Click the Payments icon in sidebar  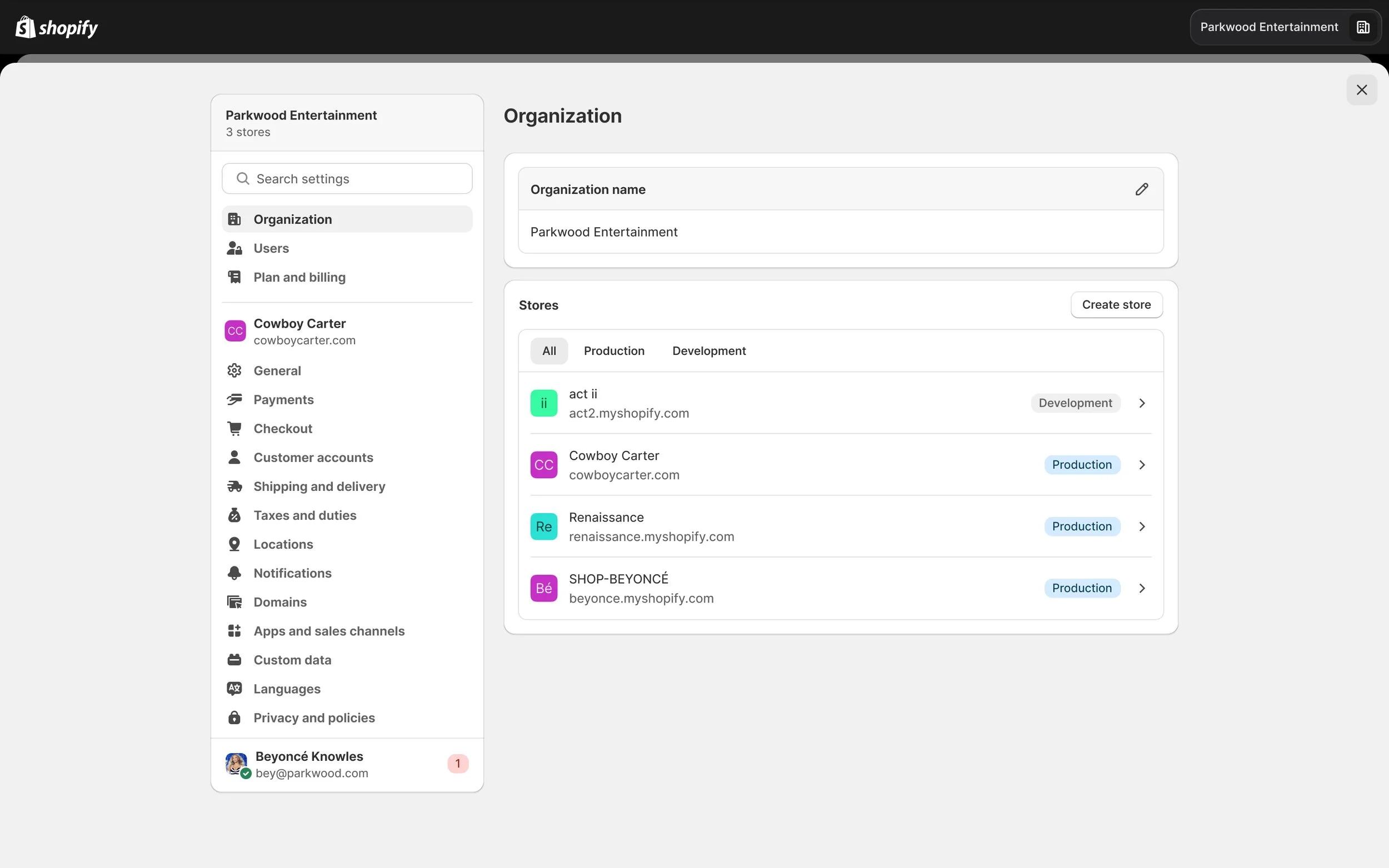pyautogui.click(x=234, y=399)
